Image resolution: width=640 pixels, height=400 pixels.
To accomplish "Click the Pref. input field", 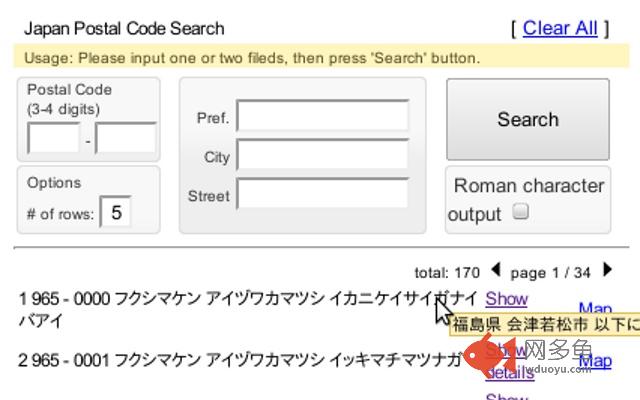I will (322, 116).
